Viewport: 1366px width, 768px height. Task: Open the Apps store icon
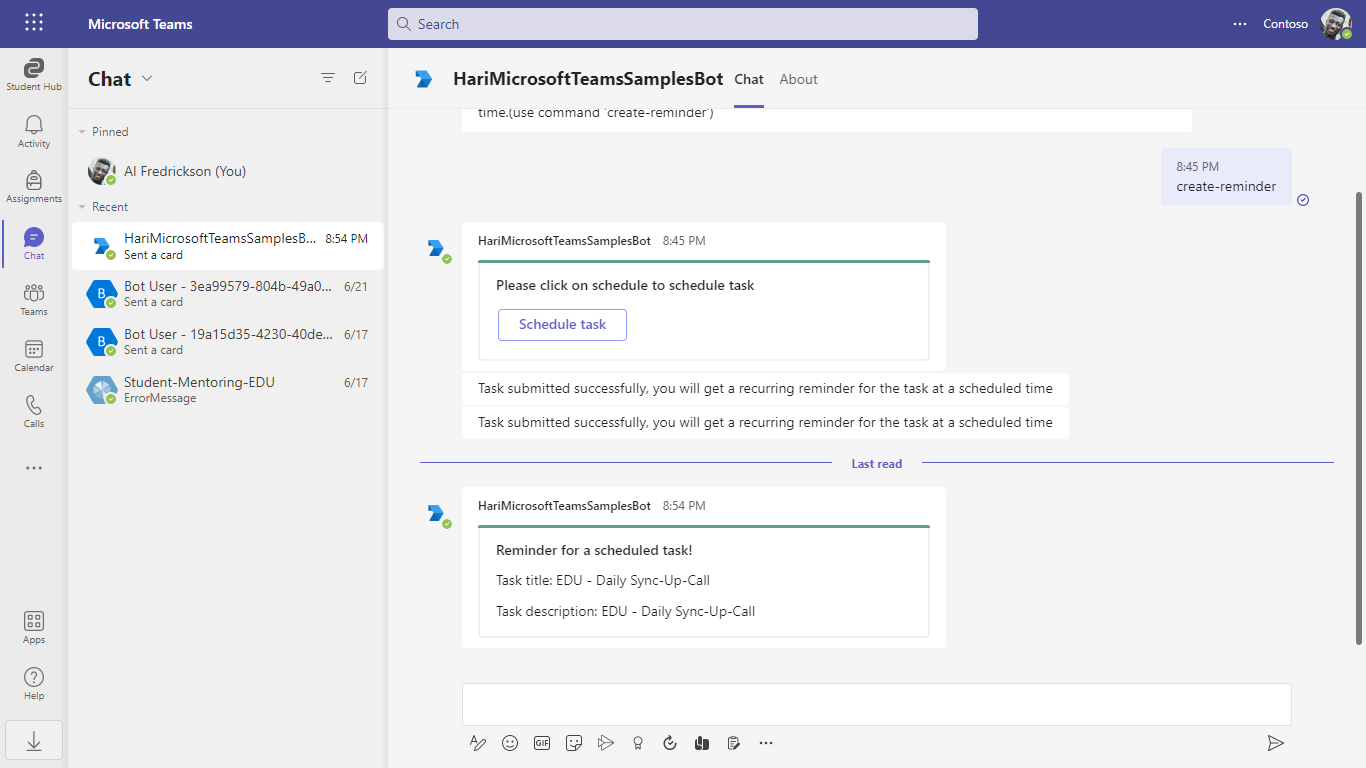(34, 627)
